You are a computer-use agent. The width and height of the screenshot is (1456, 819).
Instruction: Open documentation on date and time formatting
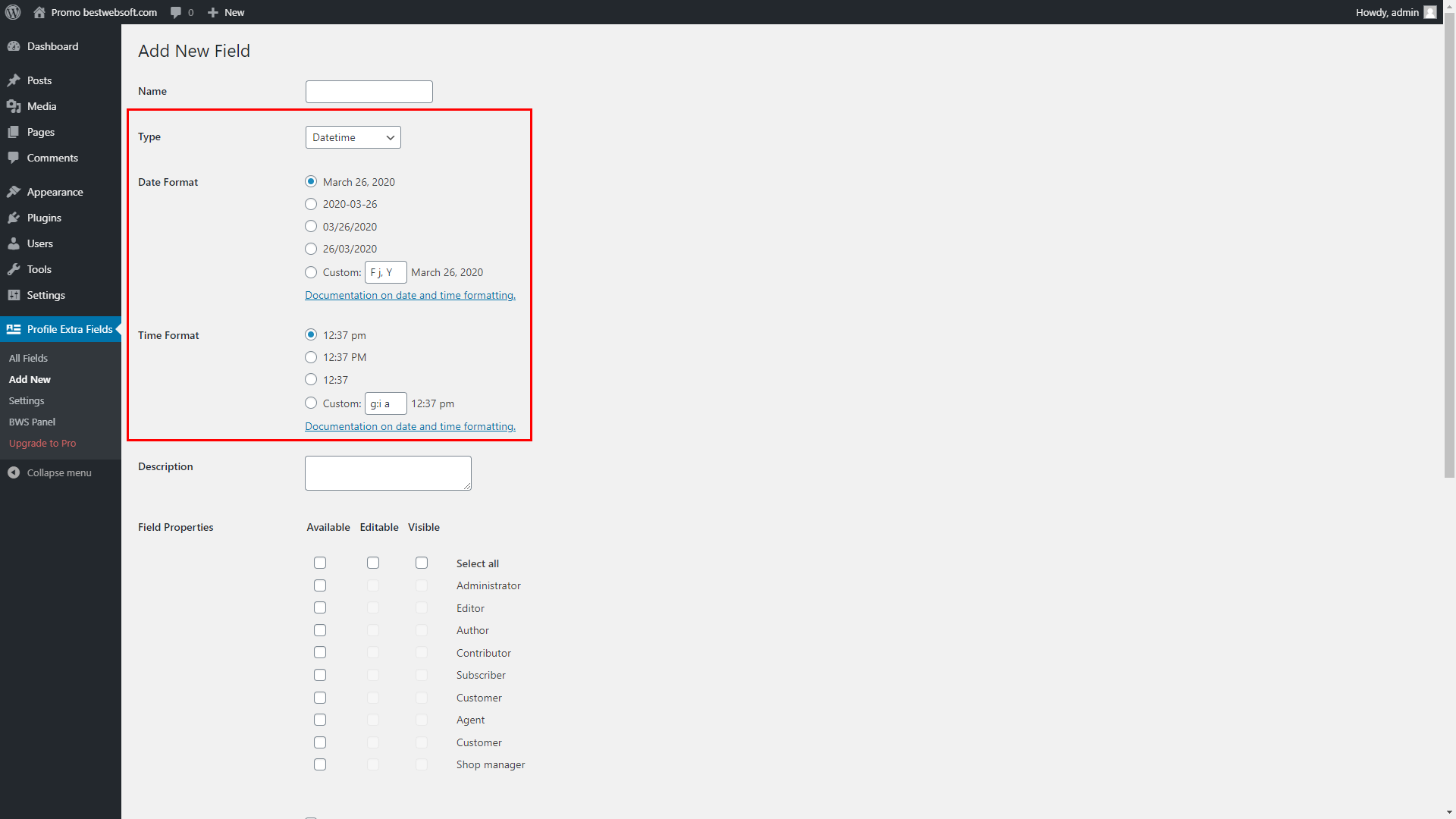(409, 295)
